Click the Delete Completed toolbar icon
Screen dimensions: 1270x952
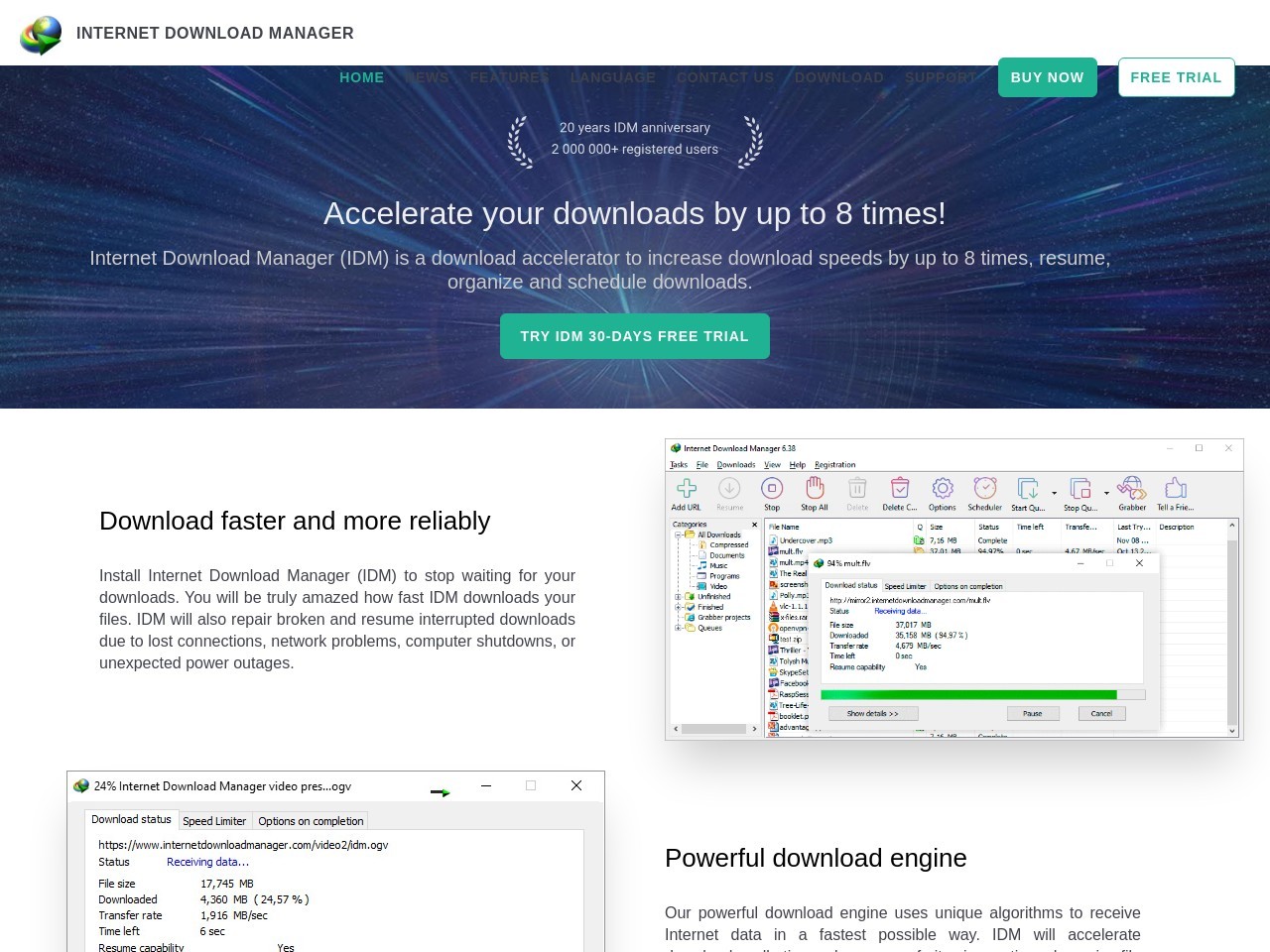[900, 488]
